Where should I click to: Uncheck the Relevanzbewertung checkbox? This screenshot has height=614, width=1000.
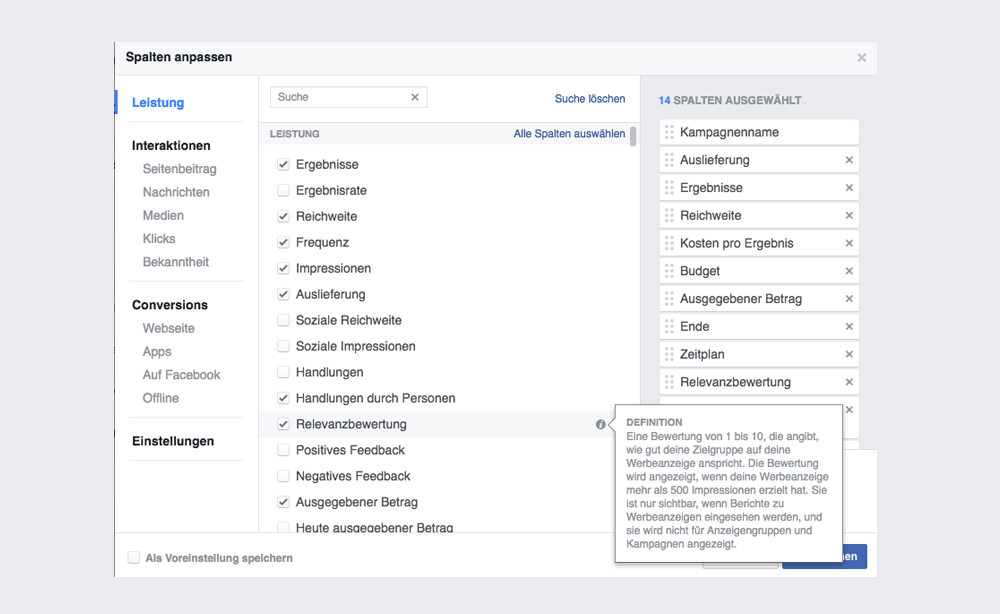point(283,424)
